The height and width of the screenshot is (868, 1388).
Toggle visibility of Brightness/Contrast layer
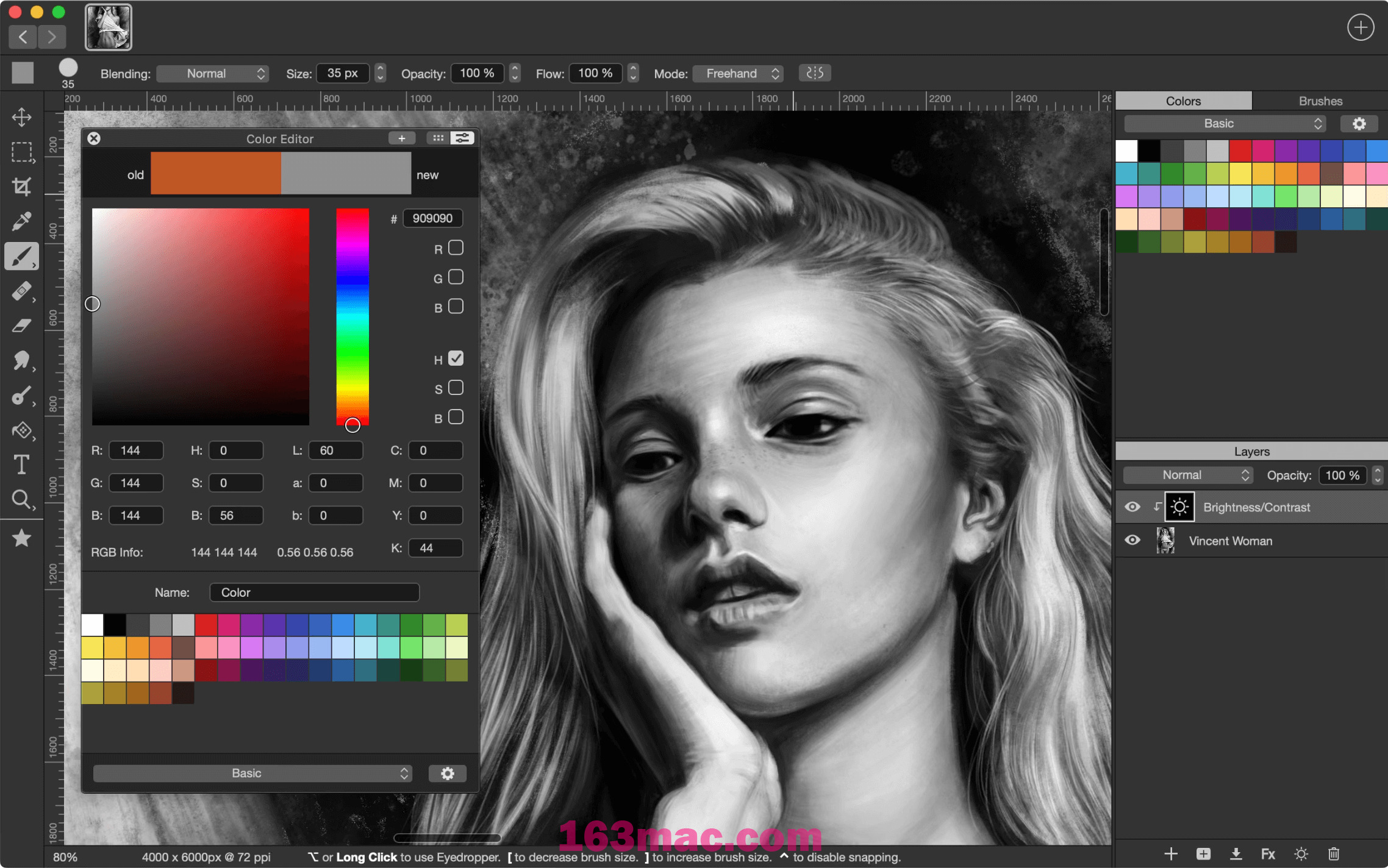click(x=1133, y=506)
